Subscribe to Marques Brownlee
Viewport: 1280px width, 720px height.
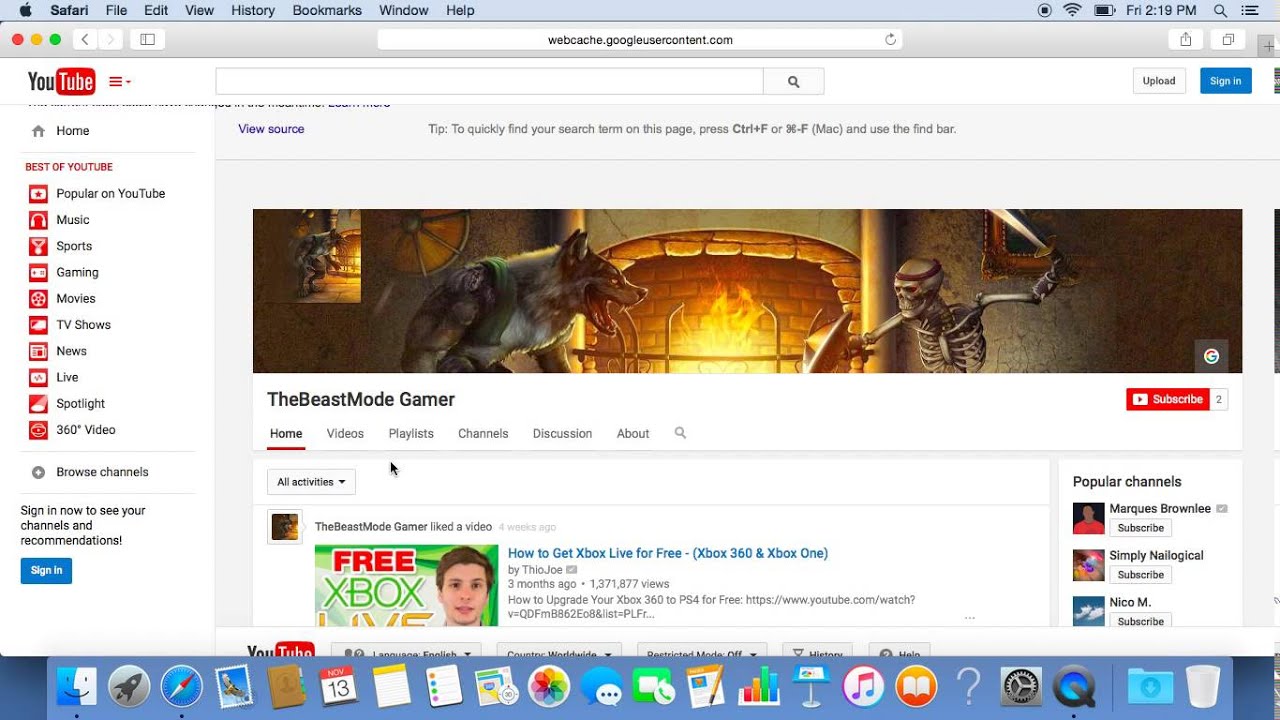[1141, 528]
